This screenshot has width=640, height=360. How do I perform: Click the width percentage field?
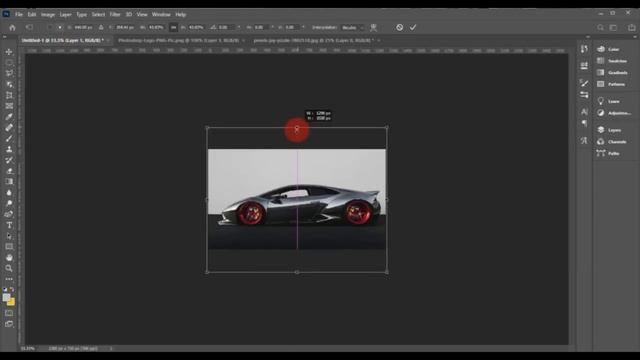[156, 27]
